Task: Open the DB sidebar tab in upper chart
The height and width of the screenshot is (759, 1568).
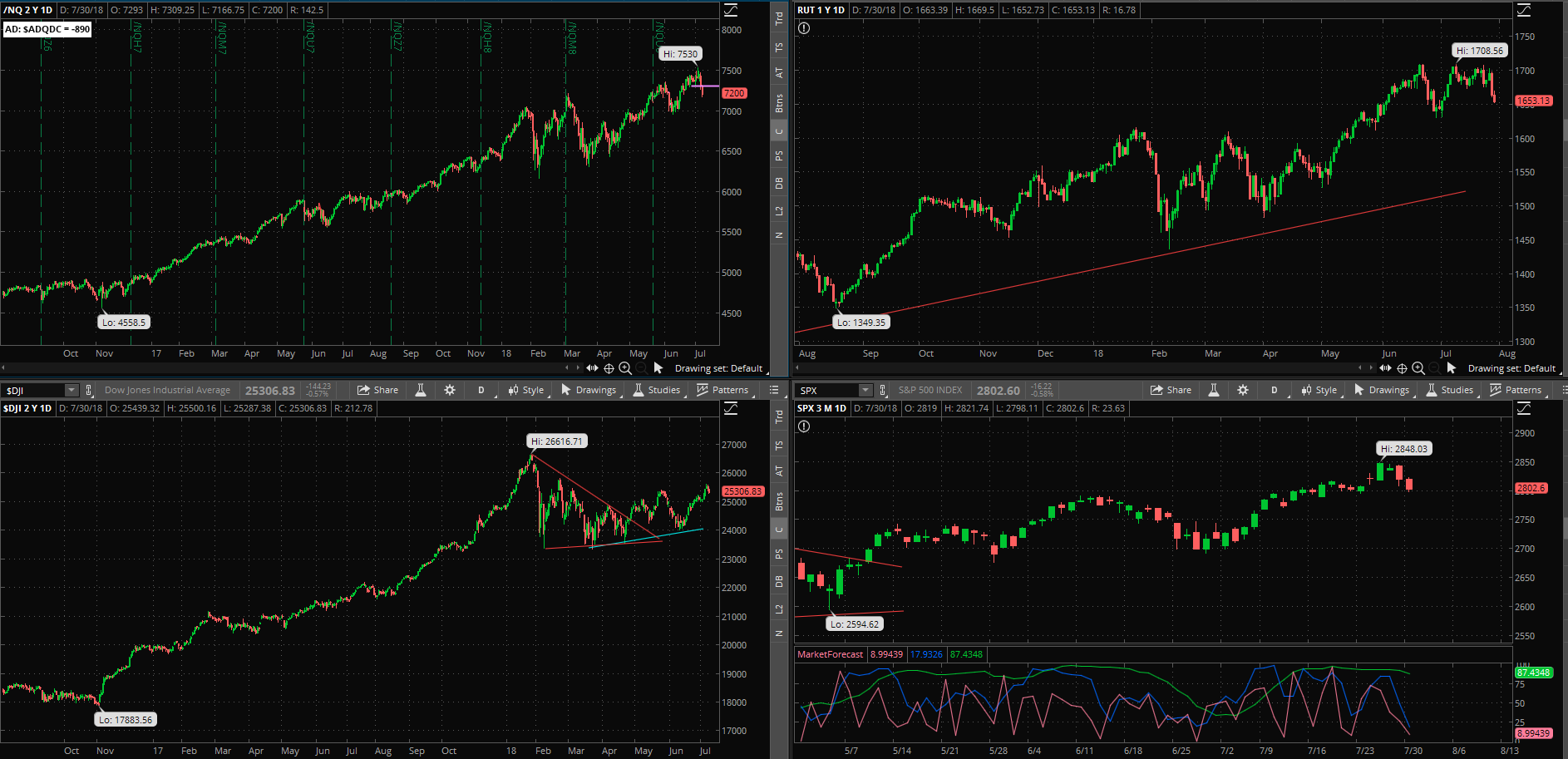Action: coord(779,183)
